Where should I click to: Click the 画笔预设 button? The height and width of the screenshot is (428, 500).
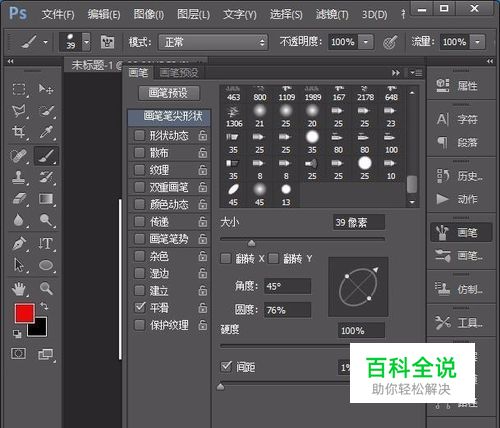[x=169, y=93]
